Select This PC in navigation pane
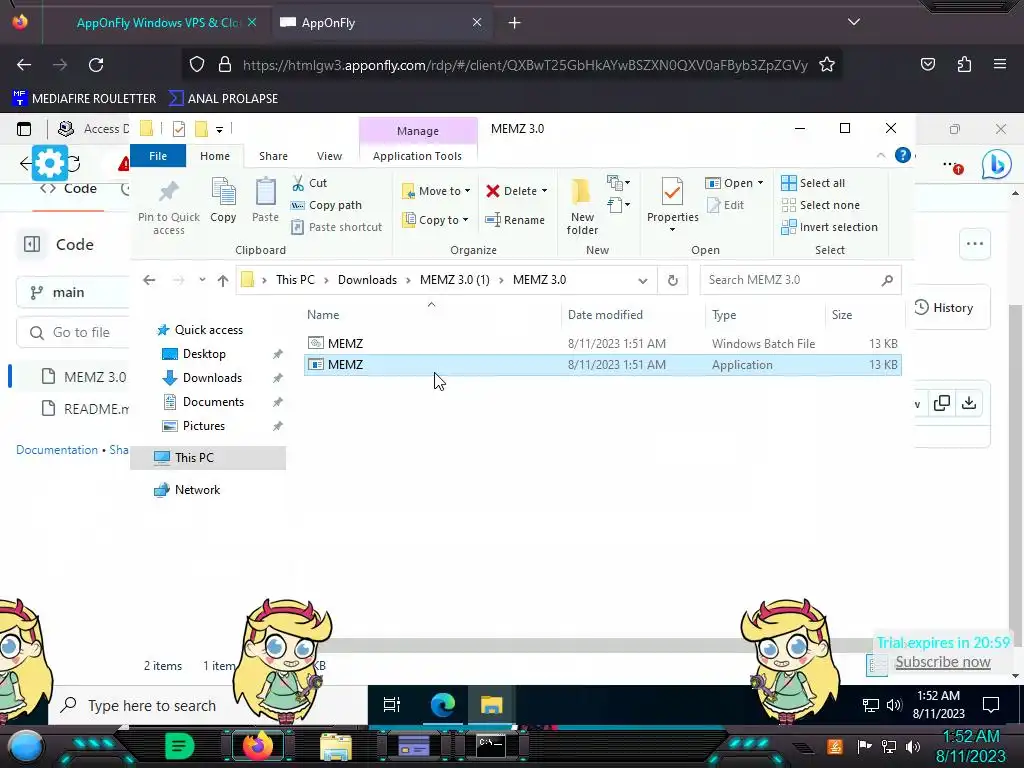This screenshot has width=1024, height=768. [208, 458]
